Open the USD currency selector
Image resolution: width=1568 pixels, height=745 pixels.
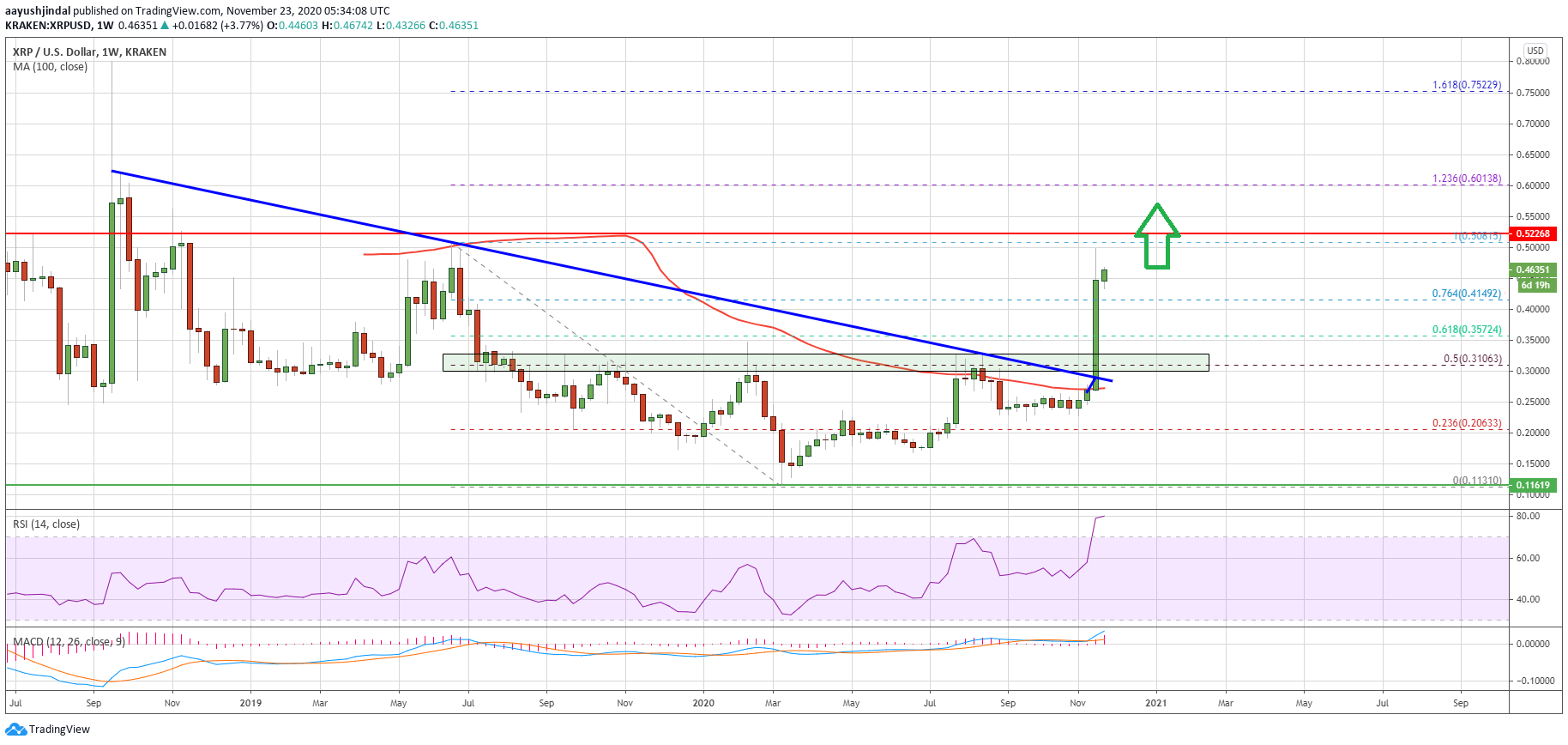(1535, 51)
